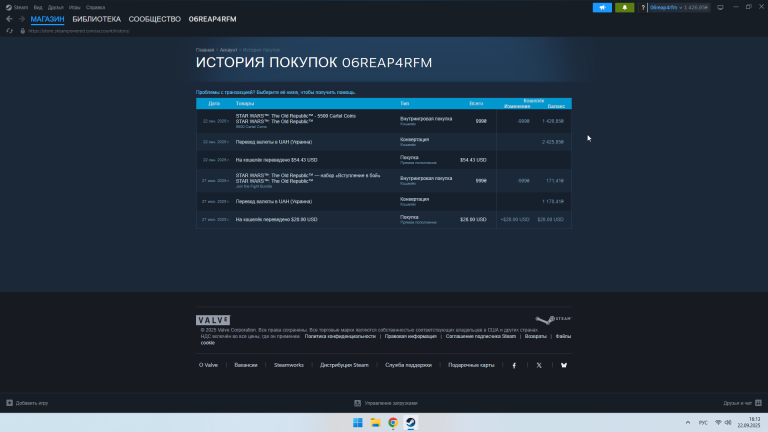Open the taskbar clock and date

click(749, 423)
